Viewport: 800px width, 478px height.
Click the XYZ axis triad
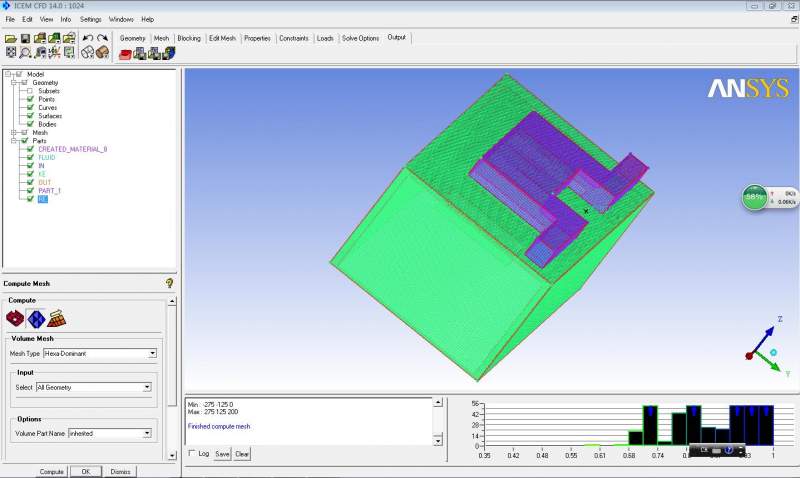pos(767,347)
